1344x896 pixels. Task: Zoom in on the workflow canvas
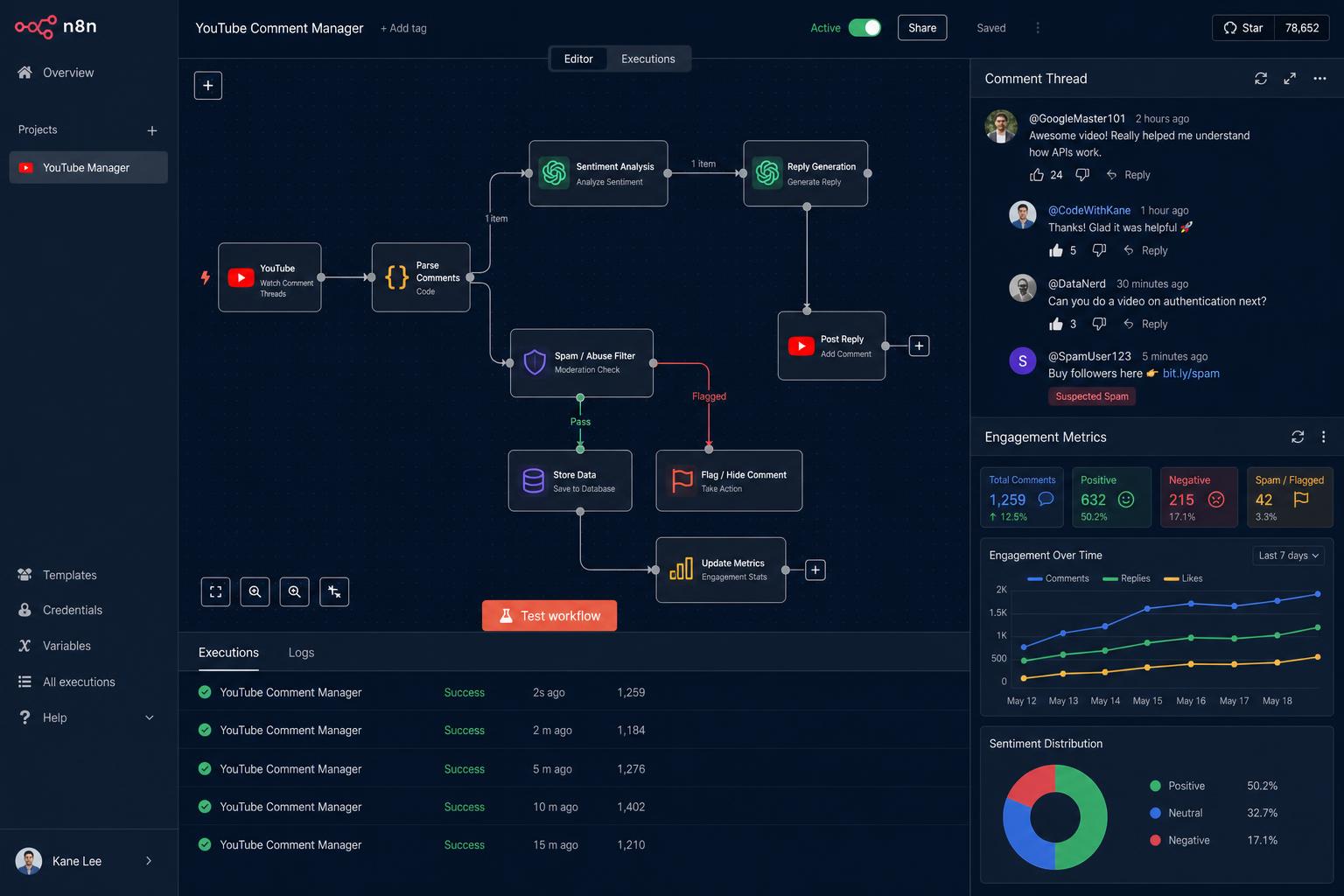255,592
